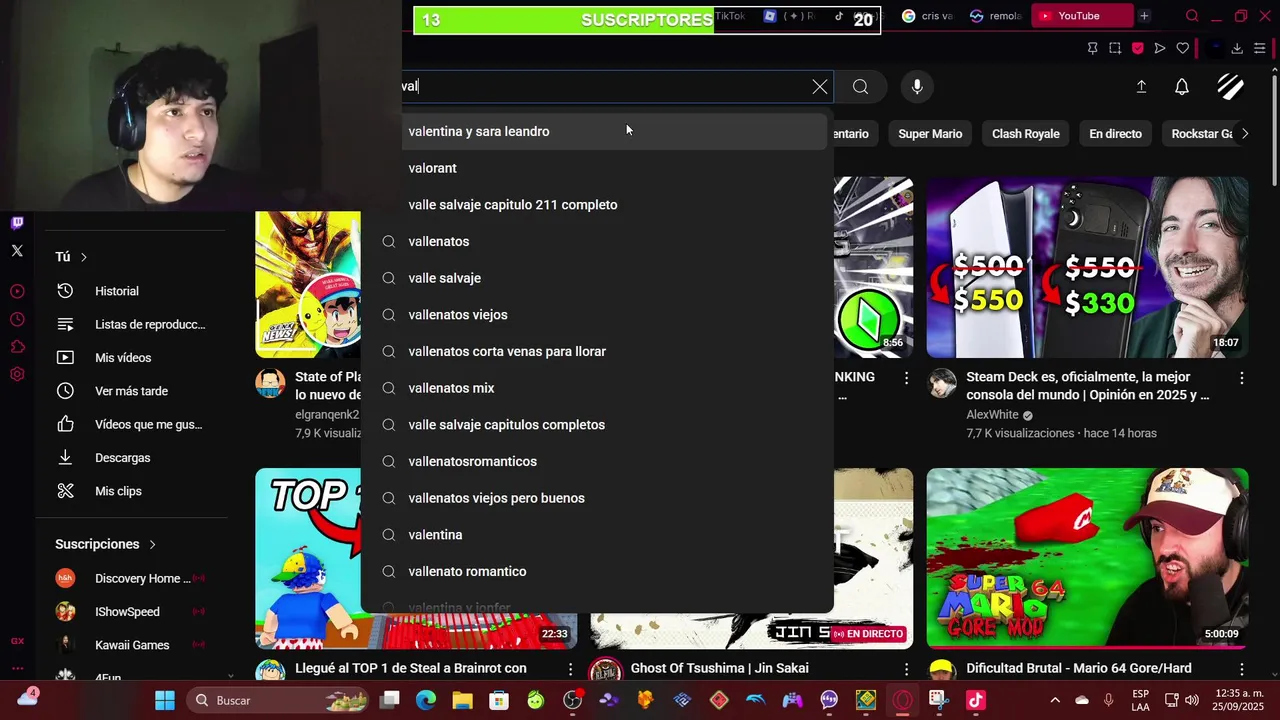Image resolution: width=1280 pixels, height=720 pixels.
Task: Go to 'Mis vídeos'
Action: 132,358
